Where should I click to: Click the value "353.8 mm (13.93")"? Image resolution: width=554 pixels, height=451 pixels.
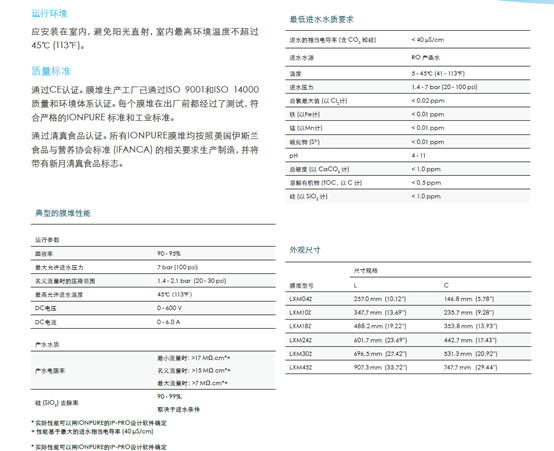click(470, 326)
